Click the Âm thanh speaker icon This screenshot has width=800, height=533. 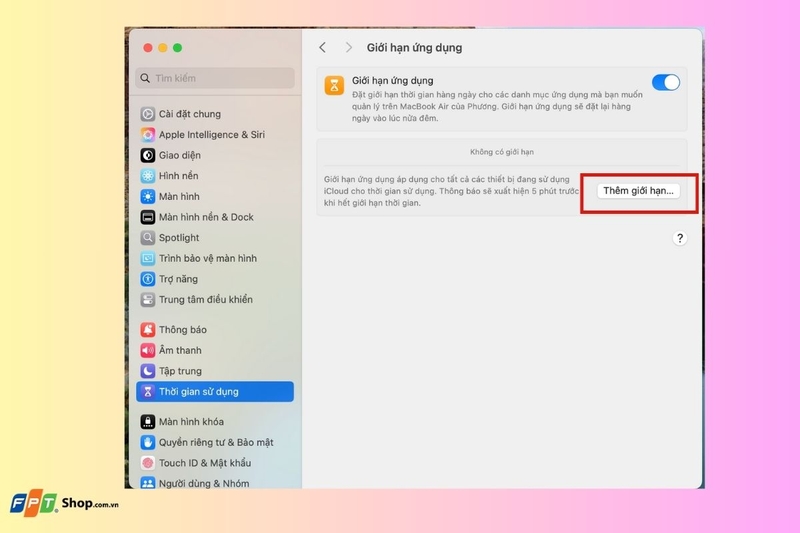click(147, 350)
